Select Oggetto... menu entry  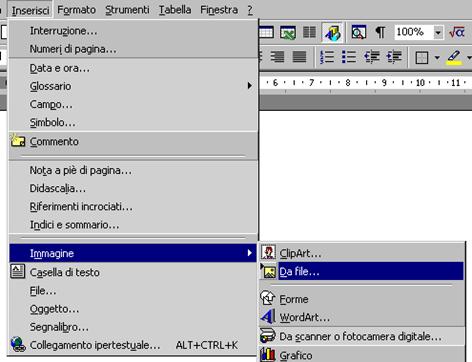click(133, 309)
